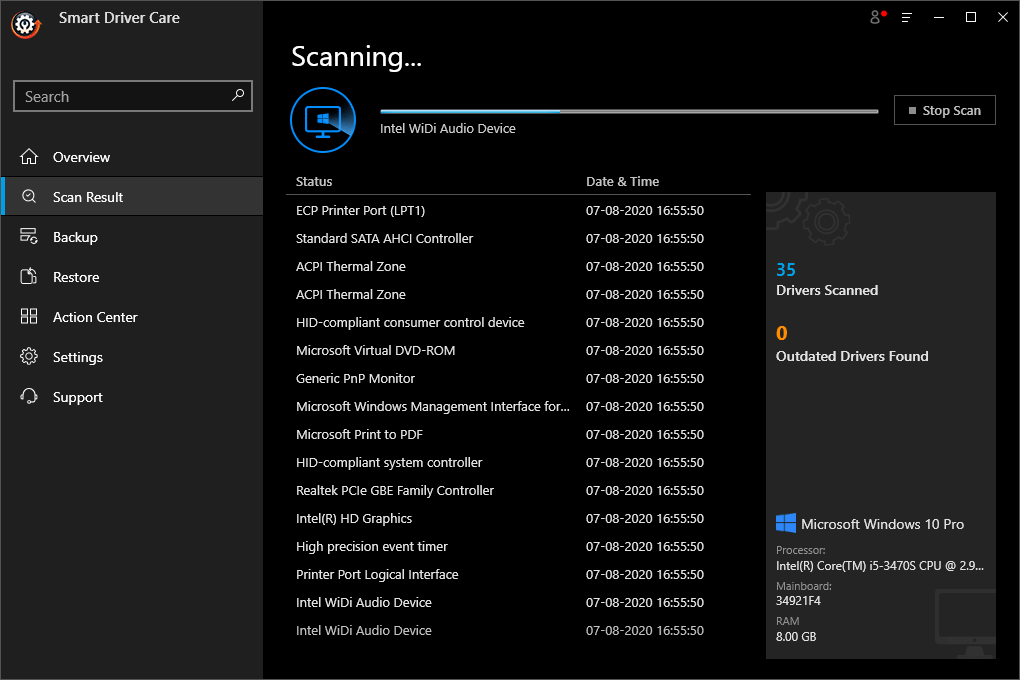Click the Settings gear icon
The image size is (1020, 680).
(29, 357)
